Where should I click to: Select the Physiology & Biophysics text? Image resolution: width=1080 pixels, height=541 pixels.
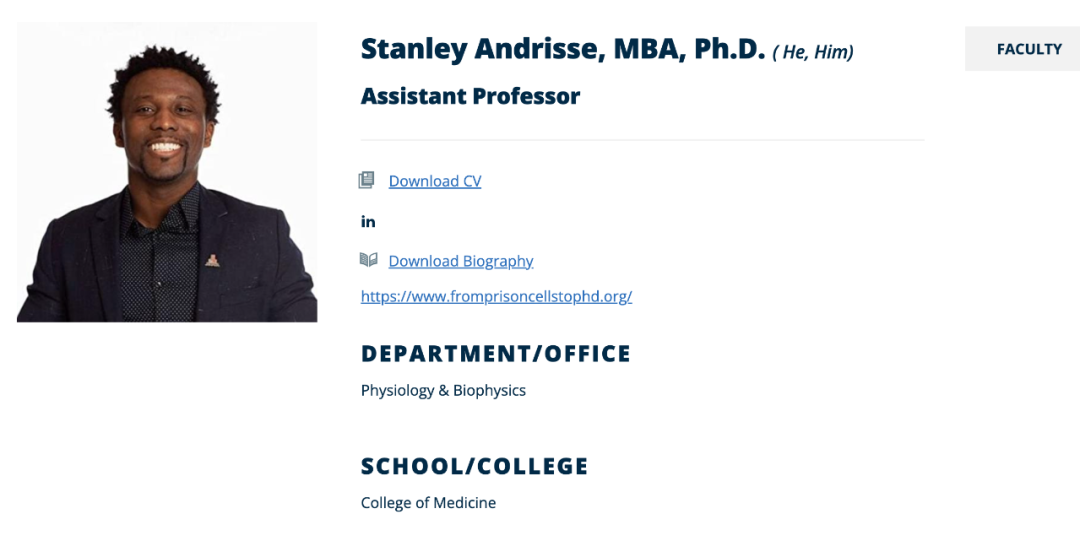(x=443, y=390)
